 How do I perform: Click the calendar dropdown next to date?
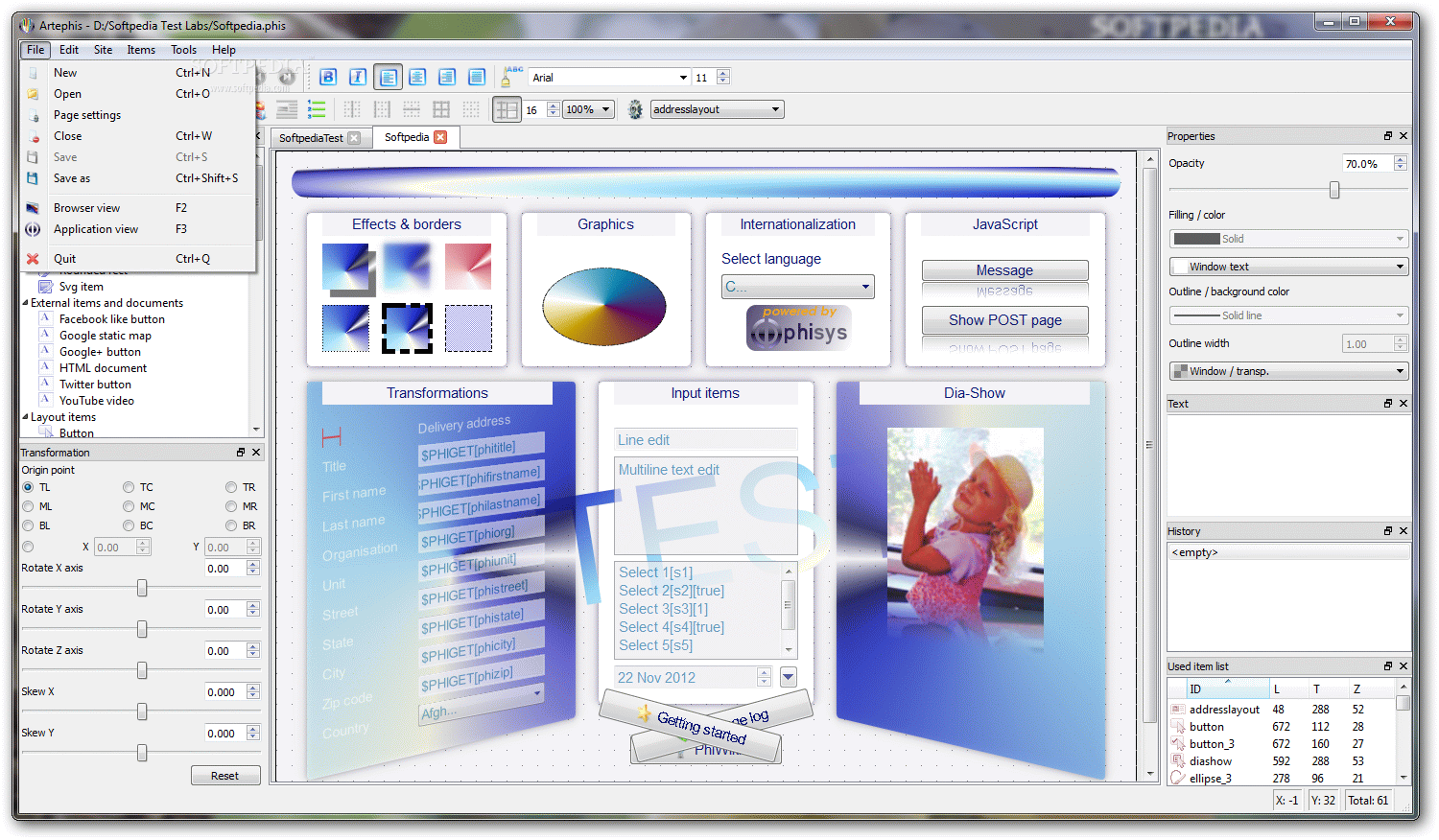(x=789, y=678)
